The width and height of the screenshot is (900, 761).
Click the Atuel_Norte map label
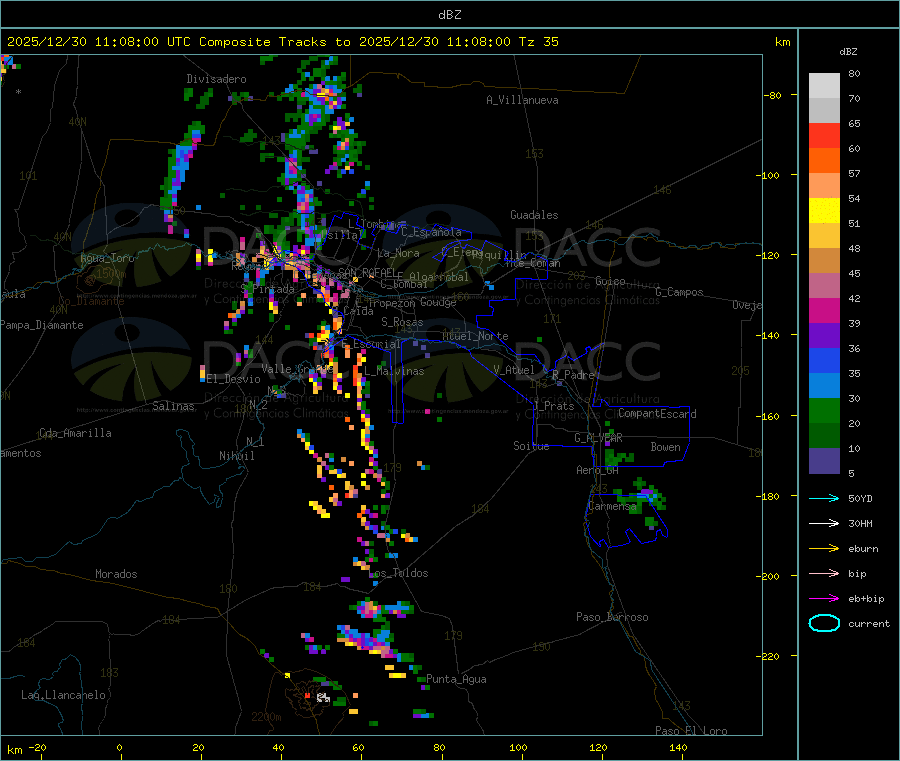(x=475, y=336)
